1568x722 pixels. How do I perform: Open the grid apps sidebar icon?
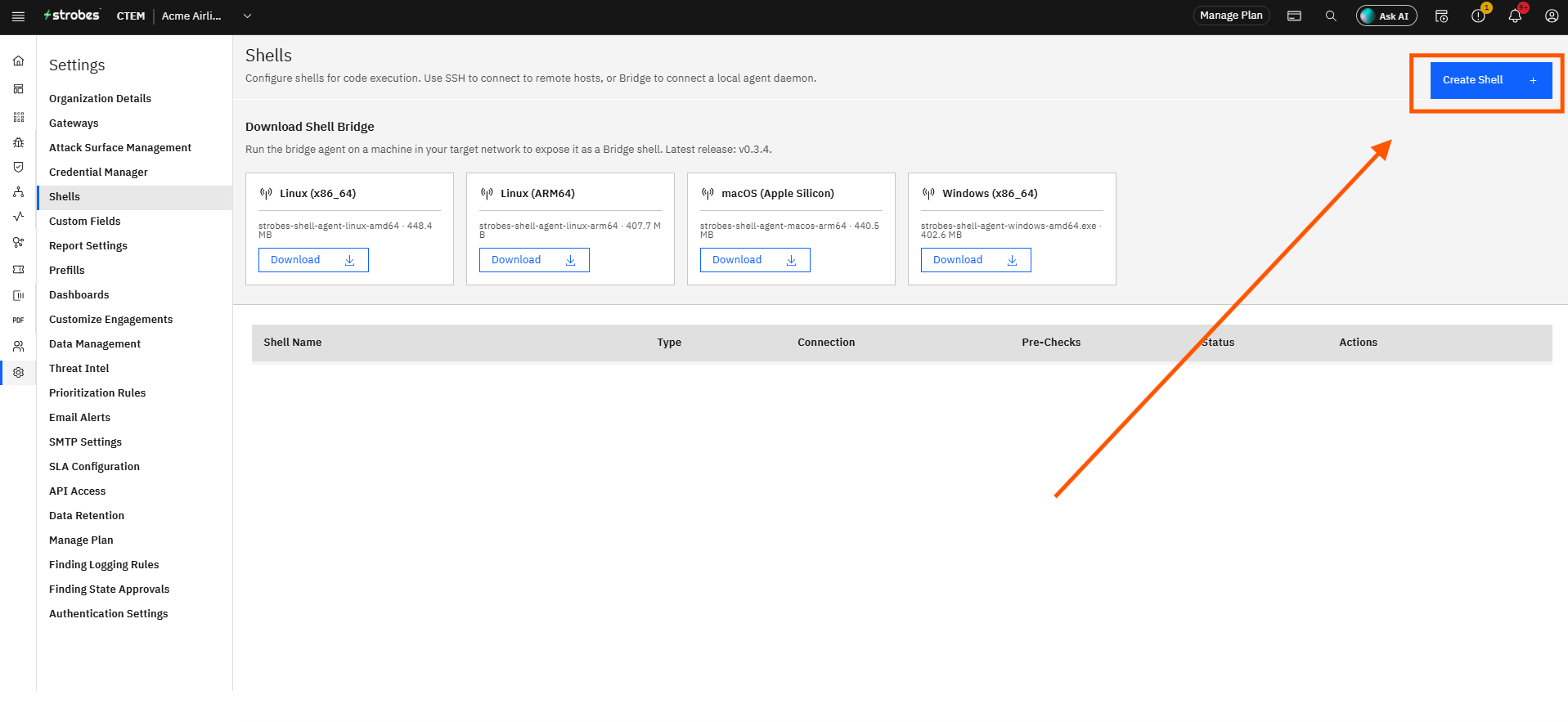pos(18,117)
